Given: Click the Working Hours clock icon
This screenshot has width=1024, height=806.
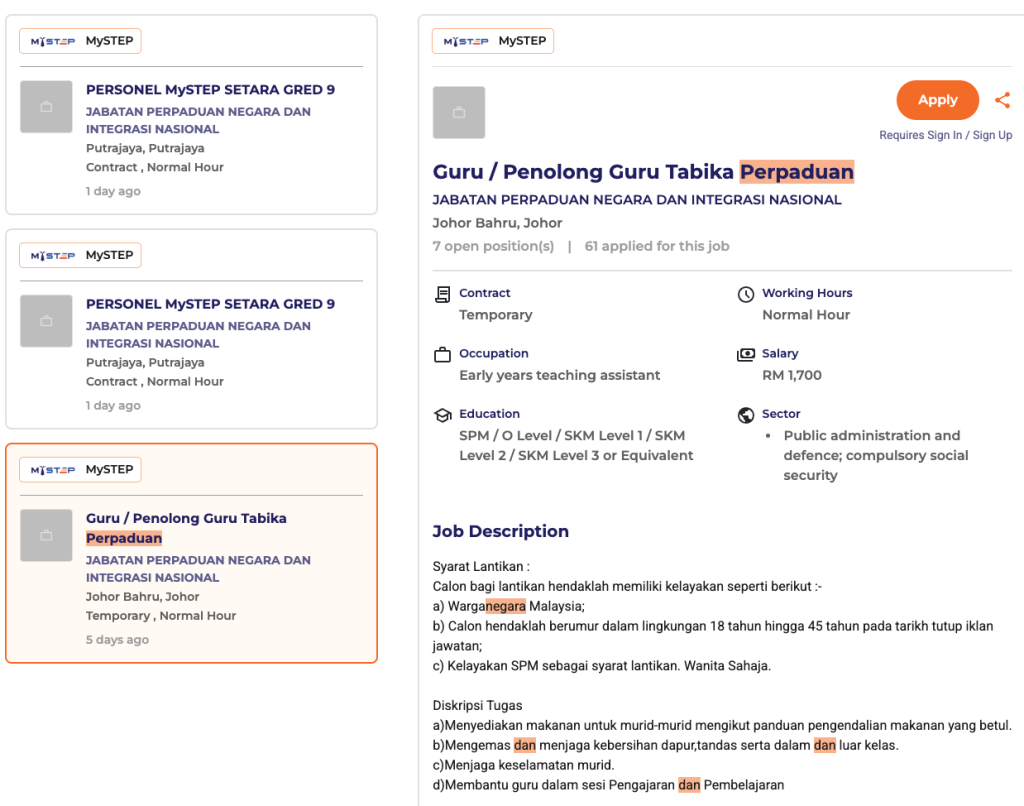Looking at the screenshot, I should [745, 294].
